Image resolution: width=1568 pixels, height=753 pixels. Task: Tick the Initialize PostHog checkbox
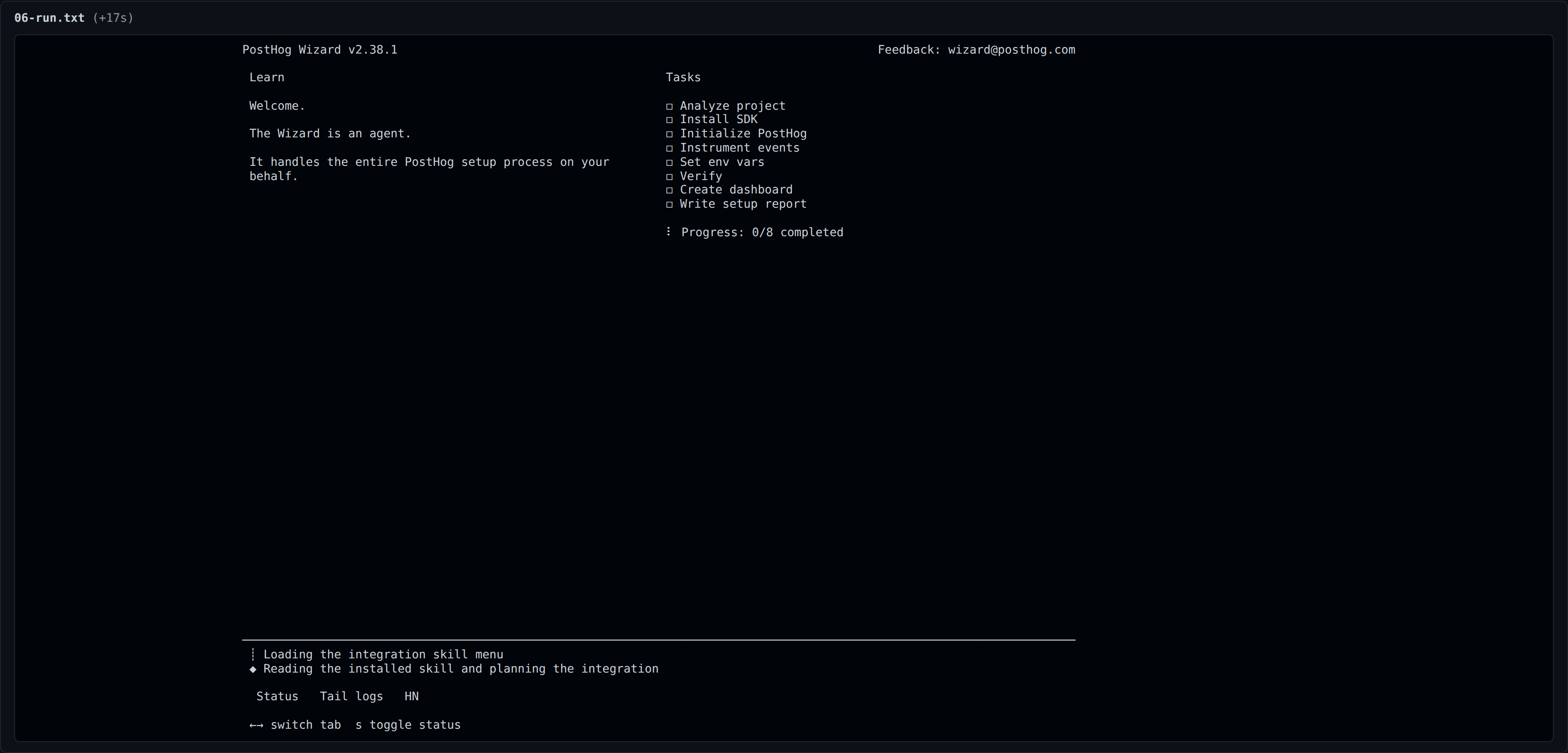pyautogui.click(x=669, y=134)
